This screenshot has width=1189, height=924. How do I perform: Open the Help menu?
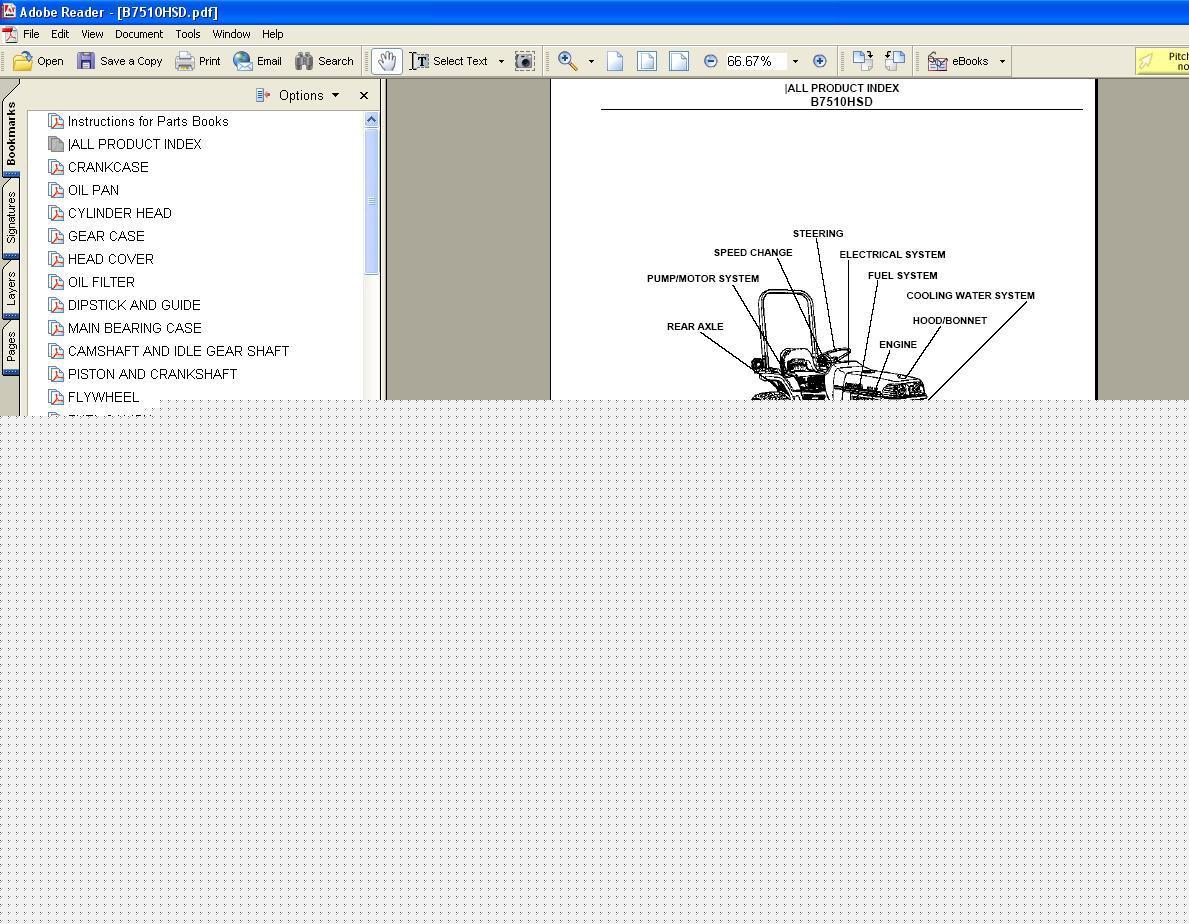tap(272, 34)
